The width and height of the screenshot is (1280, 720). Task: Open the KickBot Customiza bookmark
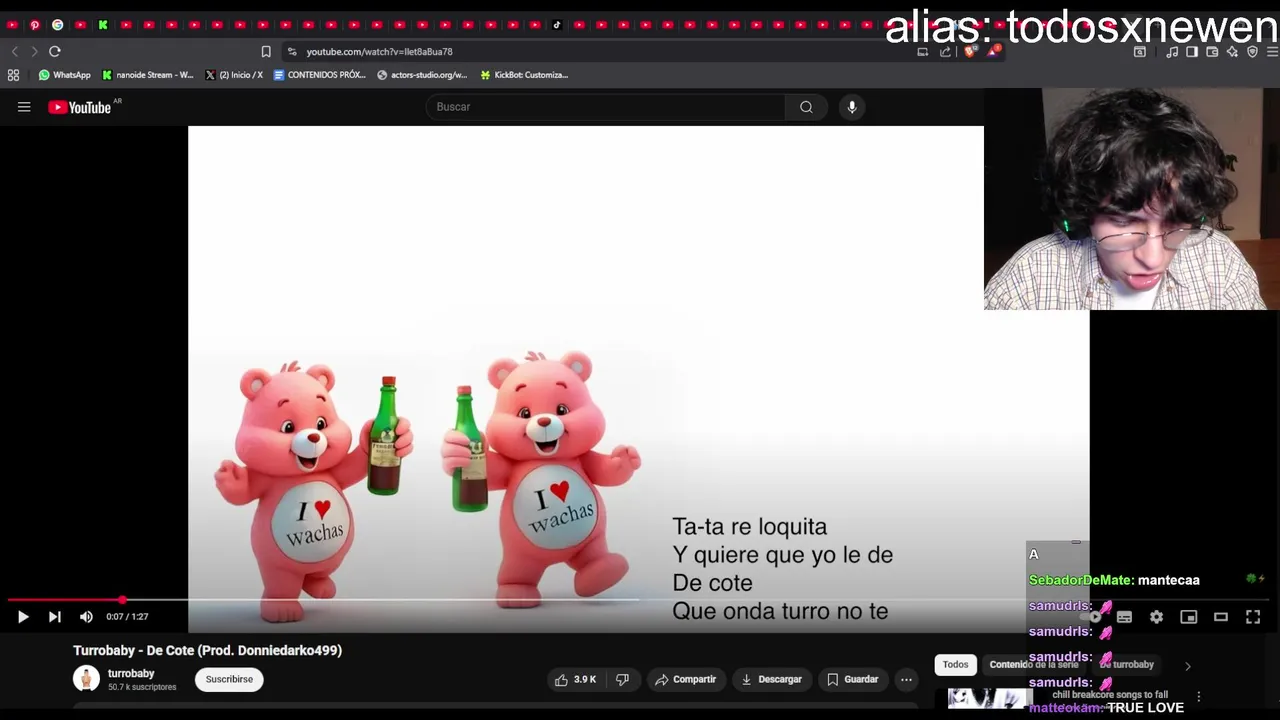pyautogui.click(x=525, y=75)
